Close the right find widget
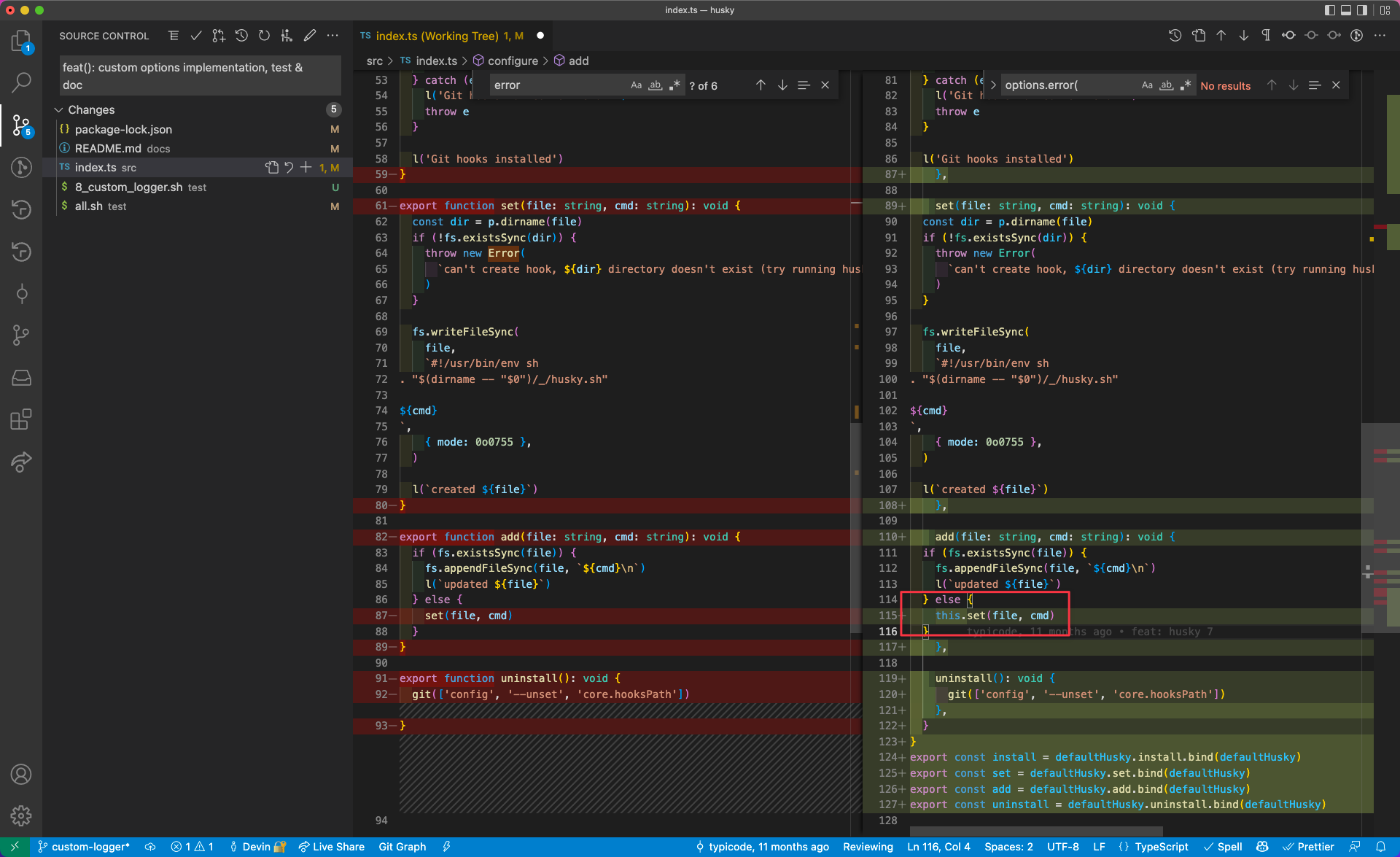This screenshot has width=1400, height=857. pos(1336,85)
